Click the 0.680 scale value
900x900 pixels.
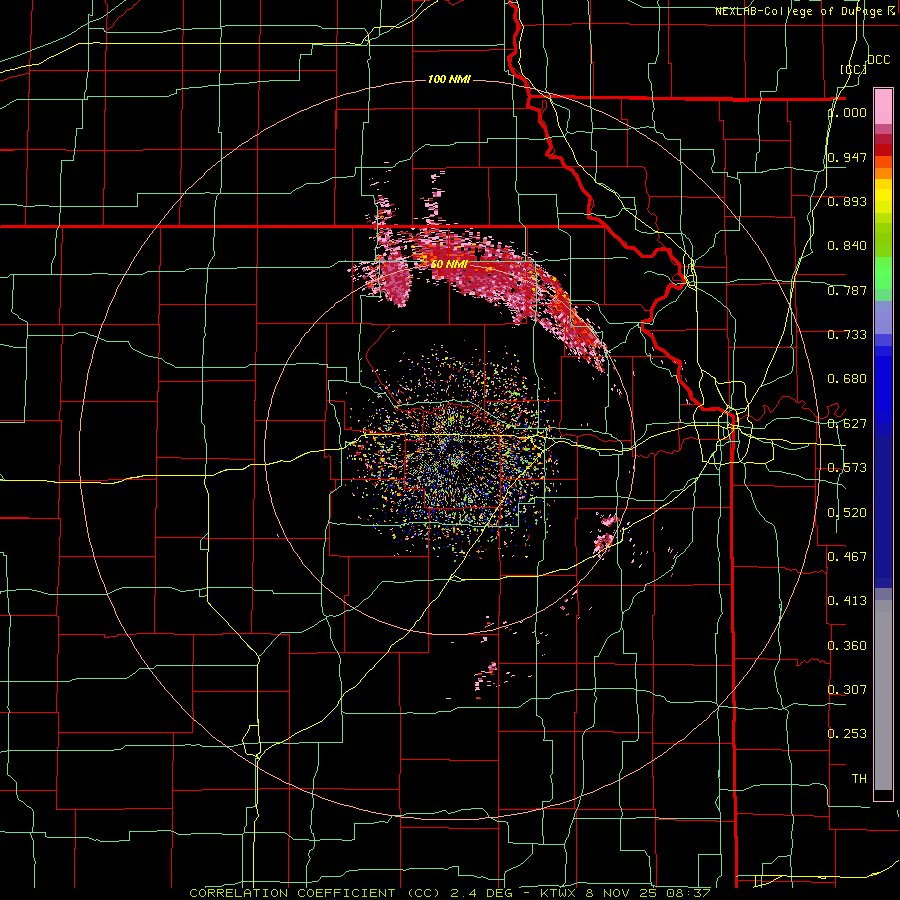click(x=847, y=379)
